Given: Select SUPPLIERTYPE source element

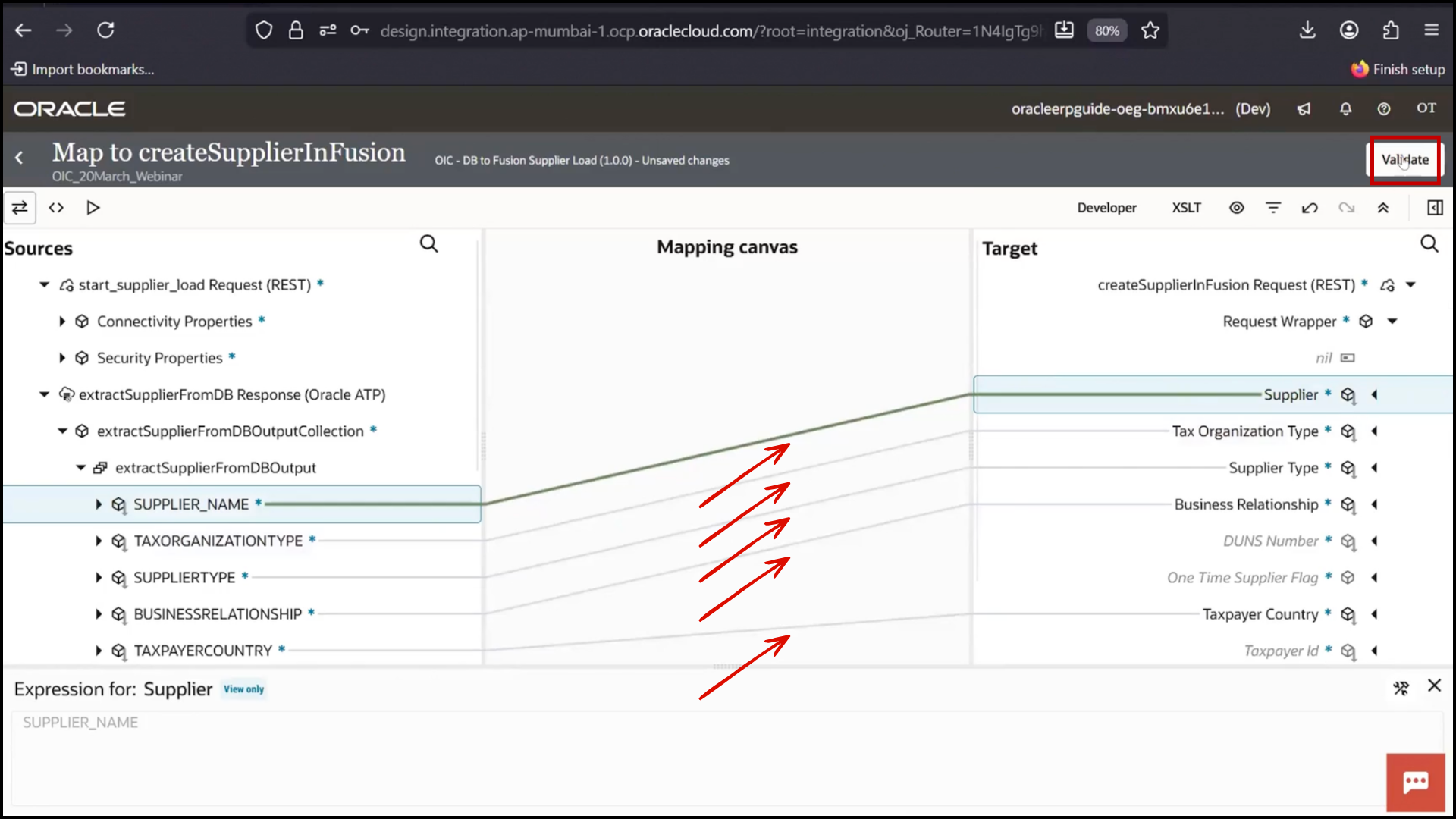Looking at the screenshot, I should [184, 577].
